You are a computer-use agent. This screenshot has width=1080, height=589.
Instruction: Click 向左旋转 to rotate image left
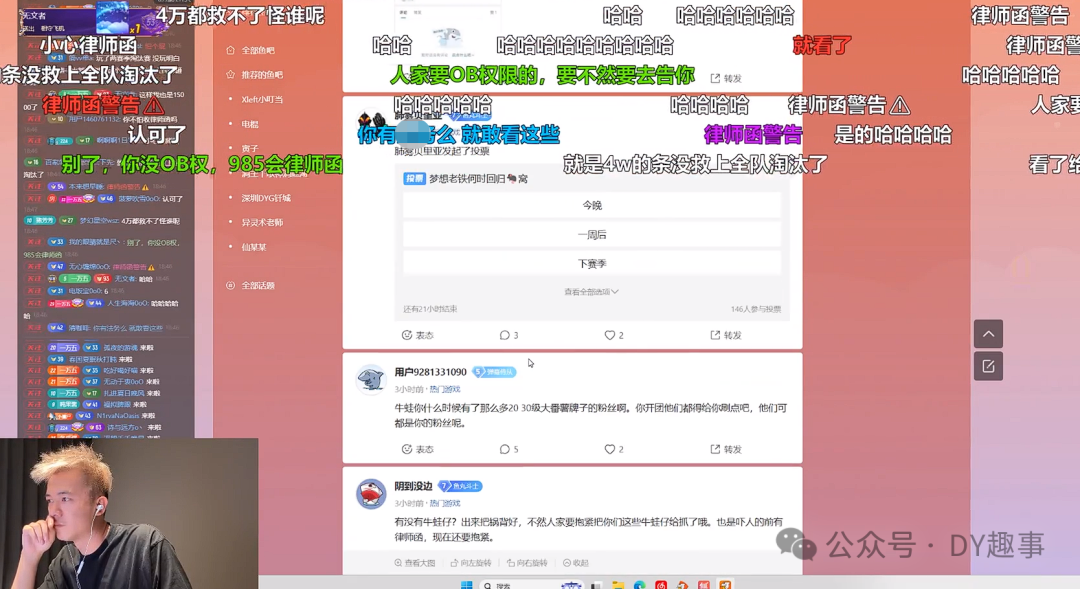tap(471, 563)
